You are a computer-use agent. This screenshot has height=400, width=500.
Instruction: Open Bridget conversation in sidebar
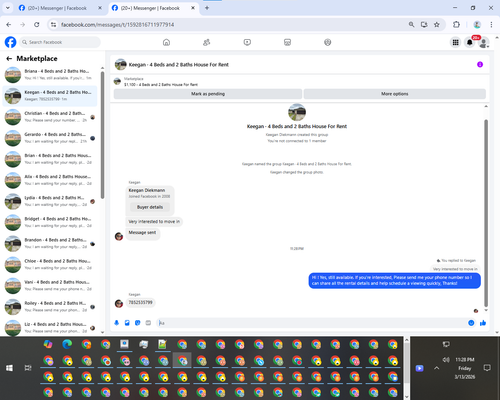click(50, 222)
